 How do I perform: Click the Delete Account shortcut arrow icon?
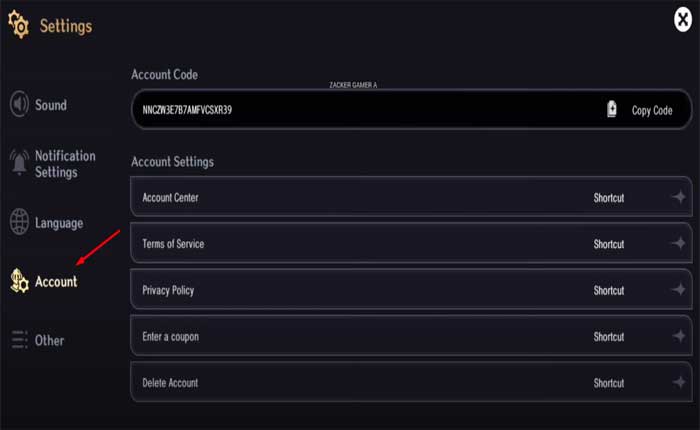[679, 383]
